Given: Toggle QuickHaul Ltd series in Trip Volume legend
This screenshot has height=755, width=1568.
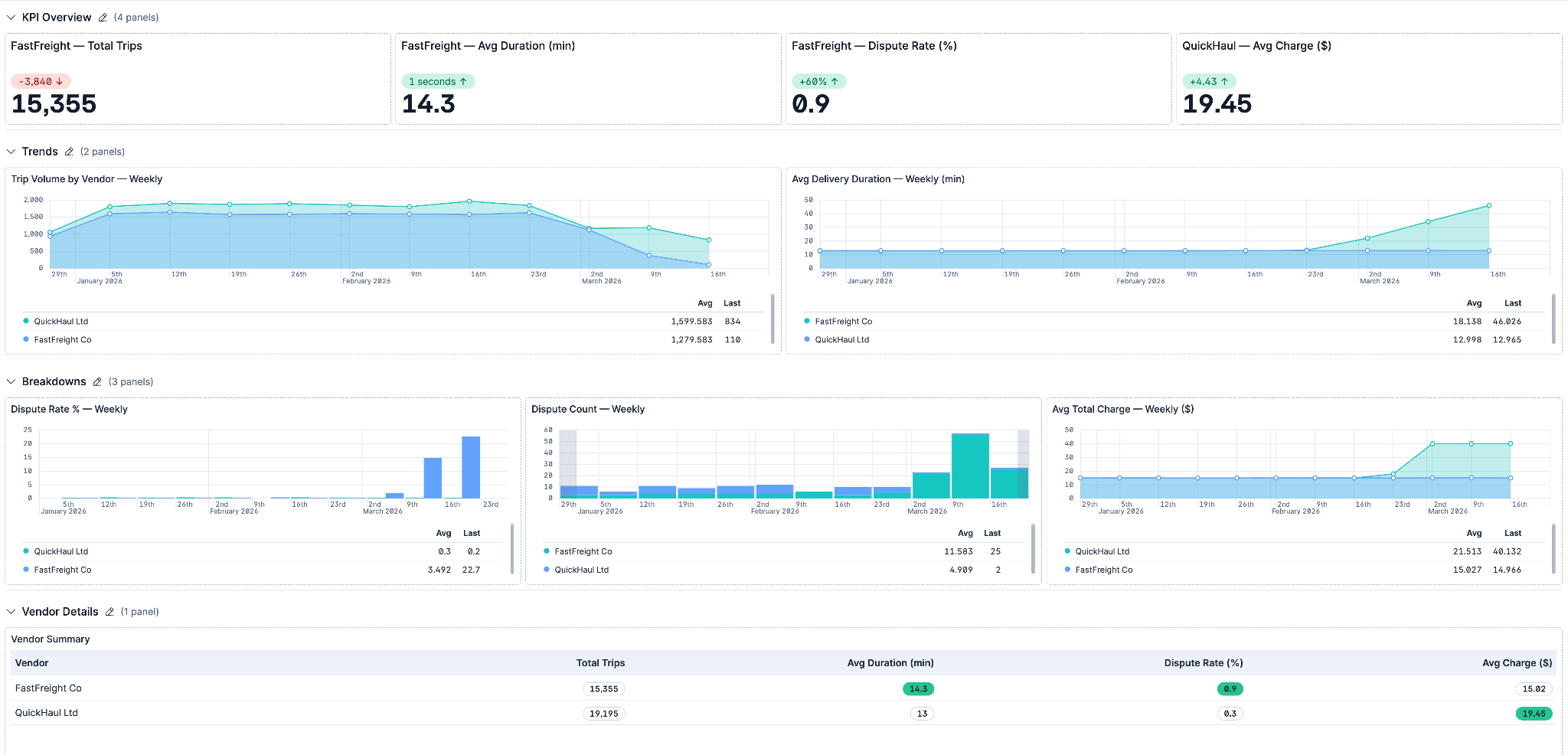Looking at the screenshot, I should click(x=60, y=322).
